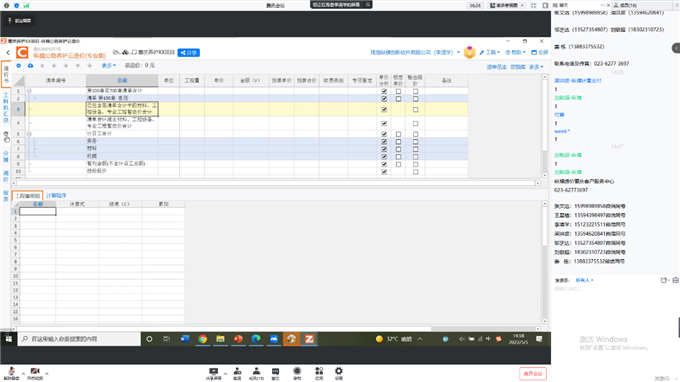Click the share screen icon in the meeting bar
The image size is (680, 382).
point(213,373)
